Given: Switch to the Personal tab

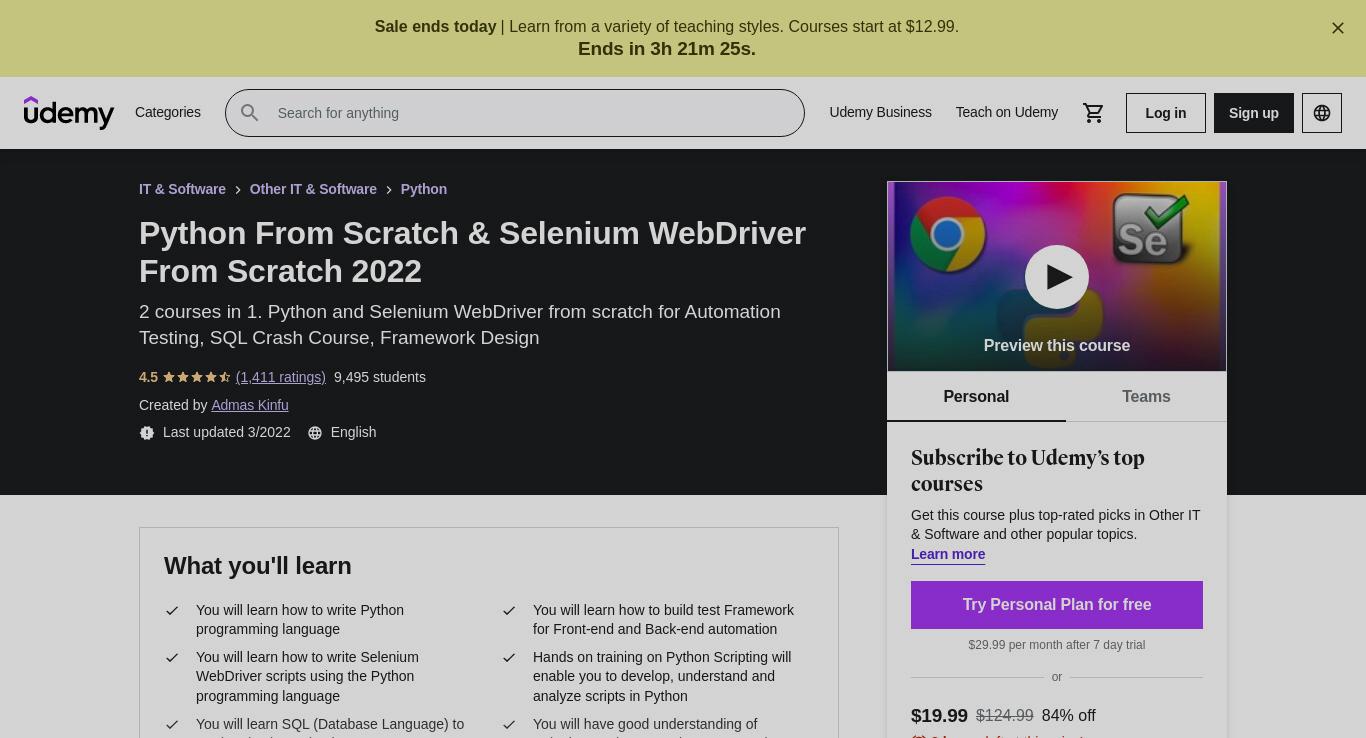Looking at the screenshot, I should point(976,397).
